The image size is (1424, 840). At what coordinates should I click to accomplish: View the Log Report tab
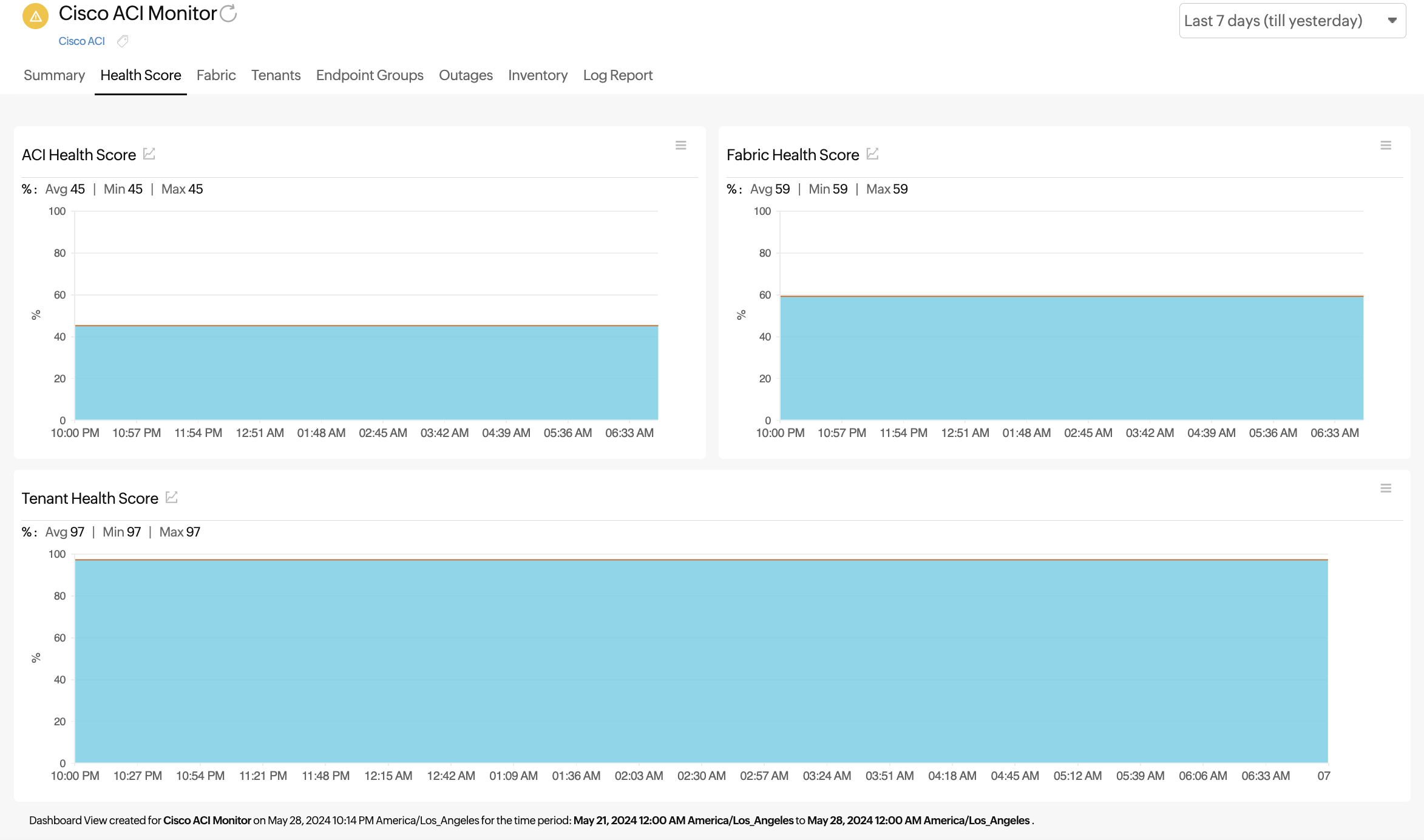618,75
